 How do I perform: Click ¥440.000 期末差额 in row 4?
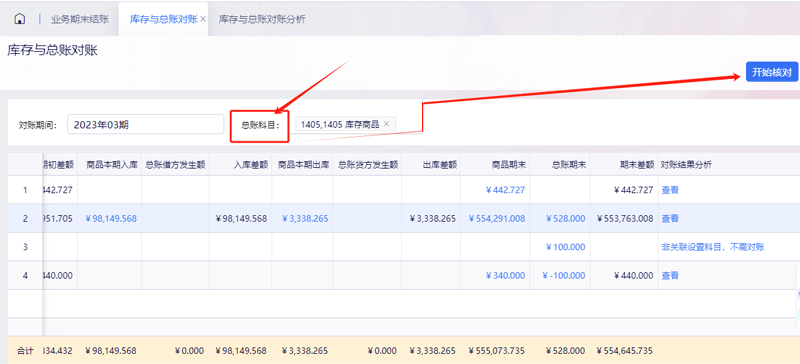(x=634, y=276)
